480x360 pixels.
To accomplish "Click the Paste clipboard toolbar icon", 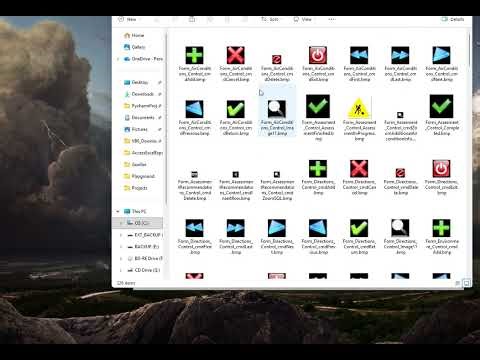I will (192, 20).
